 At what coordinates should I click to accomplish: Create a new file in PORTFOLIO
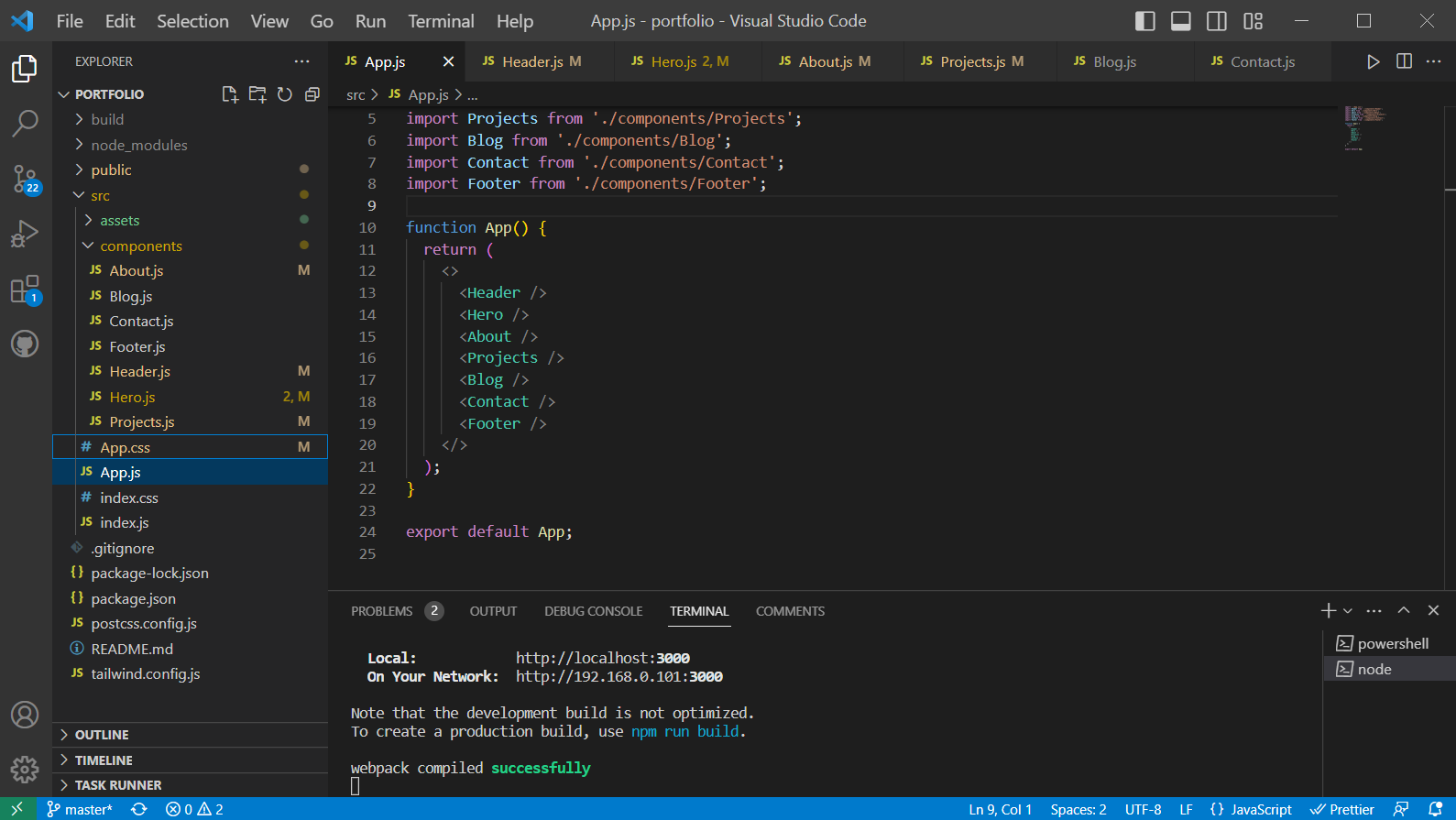[230, 94]
